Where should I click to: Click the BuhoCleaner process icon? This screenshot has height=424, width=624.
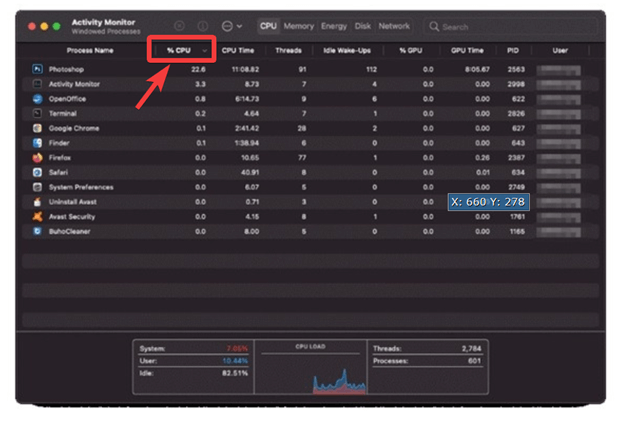pos(37,231)
